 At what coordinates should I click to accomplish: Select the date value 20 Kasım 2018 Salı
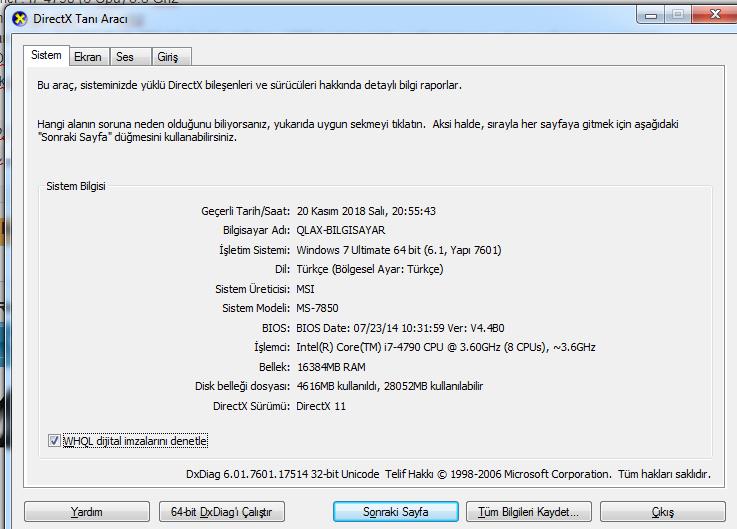point(343,211)
